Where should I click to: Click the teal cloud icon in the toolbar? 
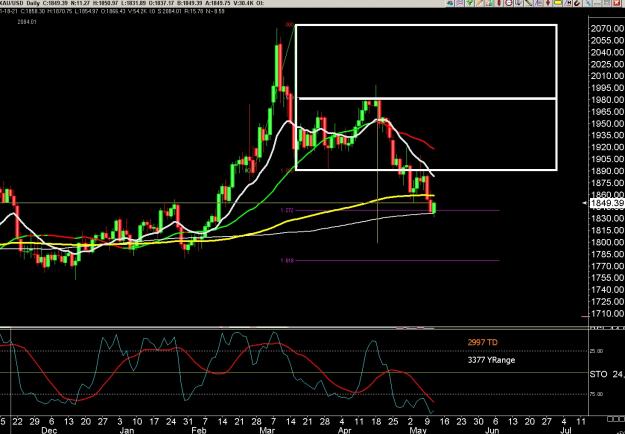tap(450, 3)
